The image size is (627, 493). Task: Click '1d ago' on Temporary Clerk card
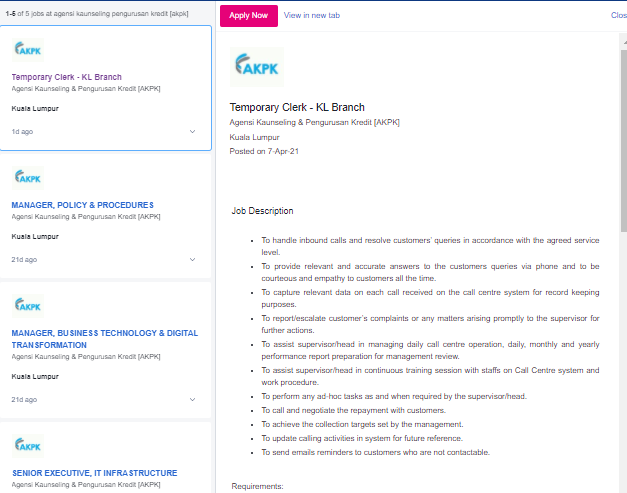22,132
